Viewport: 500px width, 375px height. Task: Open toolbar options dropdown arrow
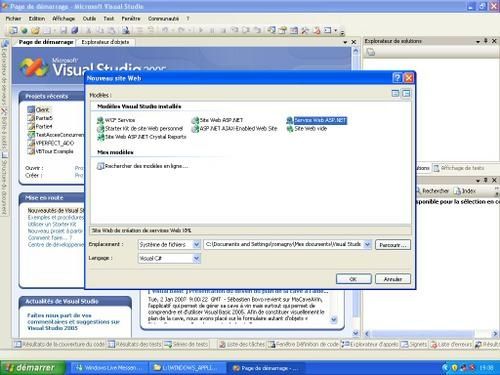342,32
